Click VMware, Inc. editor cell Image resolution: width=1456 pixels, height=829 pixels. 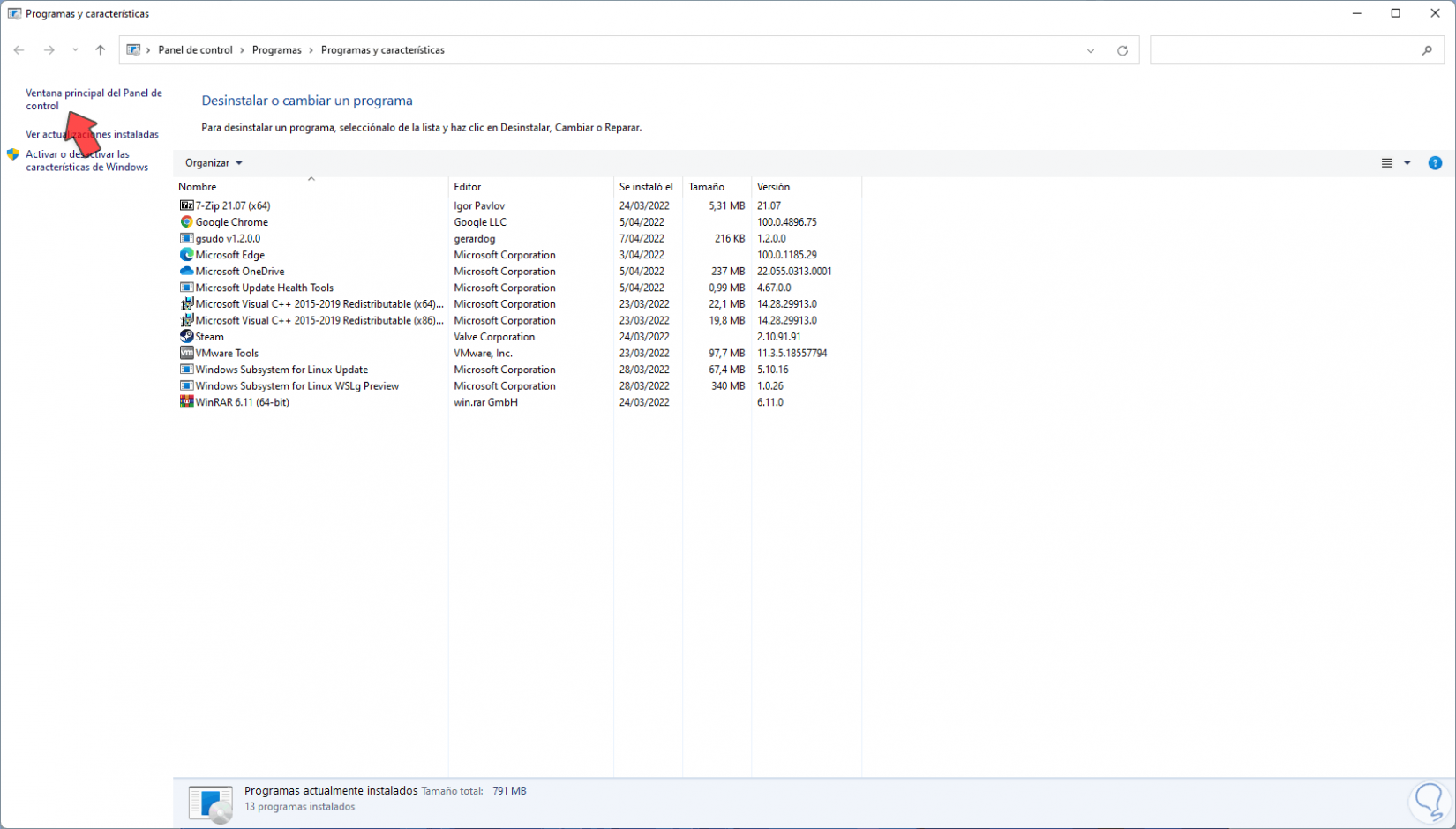tap(483, 353)
